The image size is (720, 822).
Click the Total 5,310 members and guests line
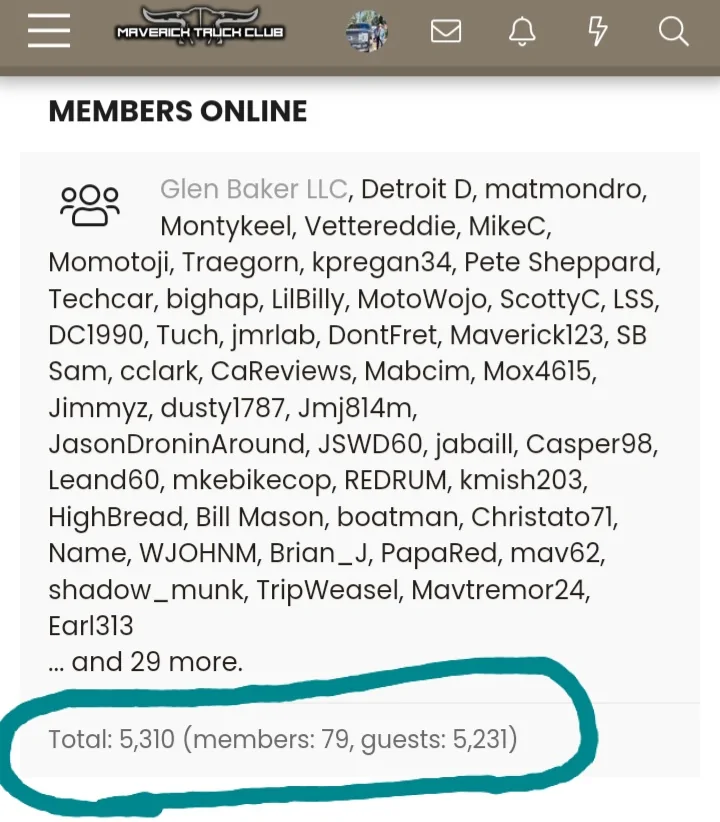[283, 740]
